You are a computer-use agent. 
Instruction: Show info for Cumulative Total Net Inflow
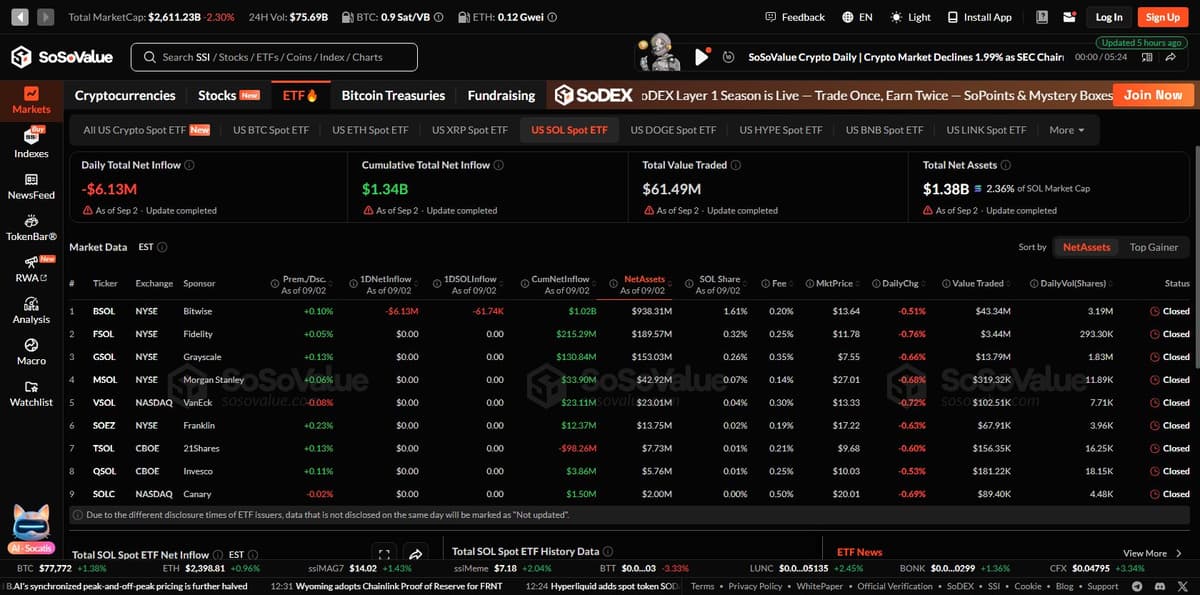click(x=499, y=165)
